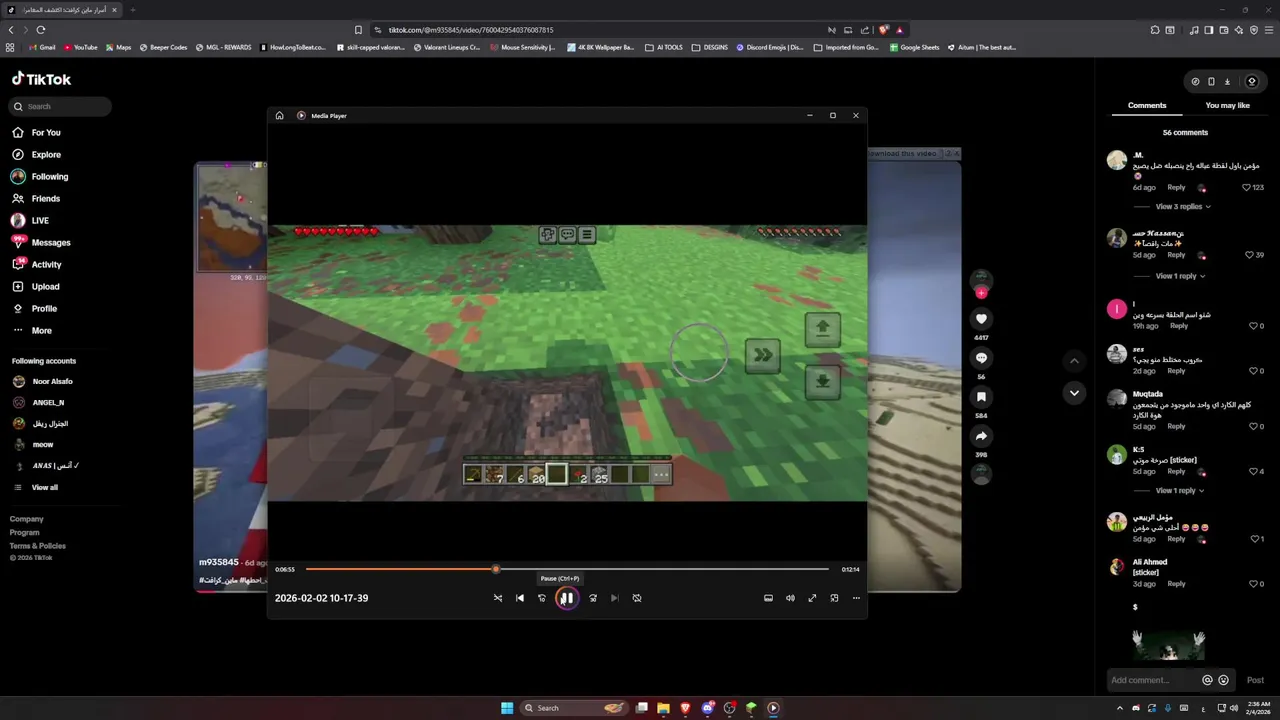Click the TikTok search field
Viewport: 1280px width, 720px height.
(61, 106)
